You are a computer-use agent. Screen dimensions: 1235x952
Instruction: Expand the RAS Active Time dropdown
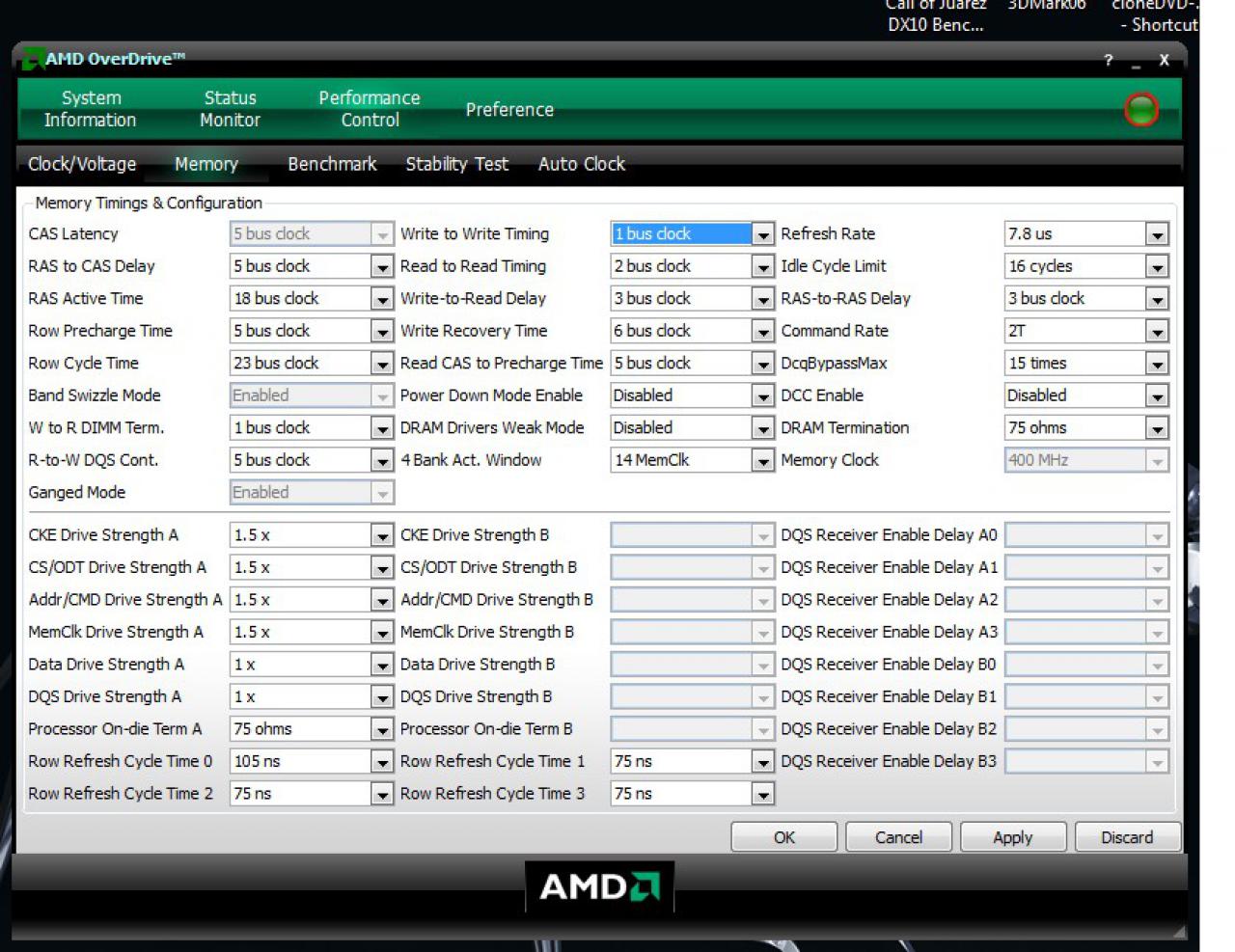click(x=382, y=299)
